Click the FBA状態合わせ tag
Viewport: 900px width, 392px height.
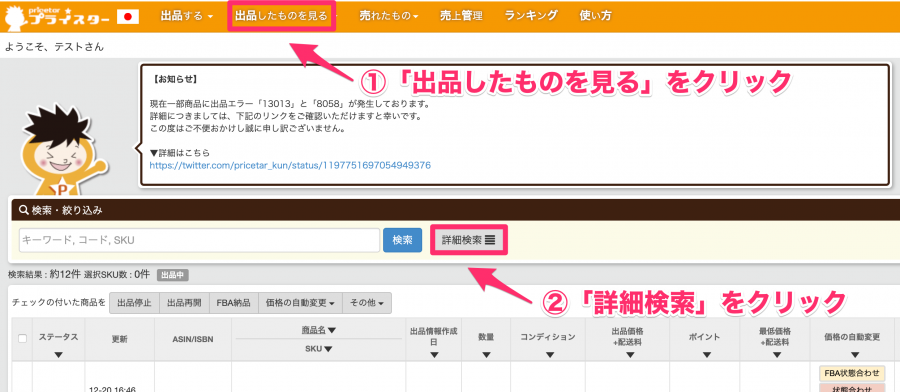[851, 374]
